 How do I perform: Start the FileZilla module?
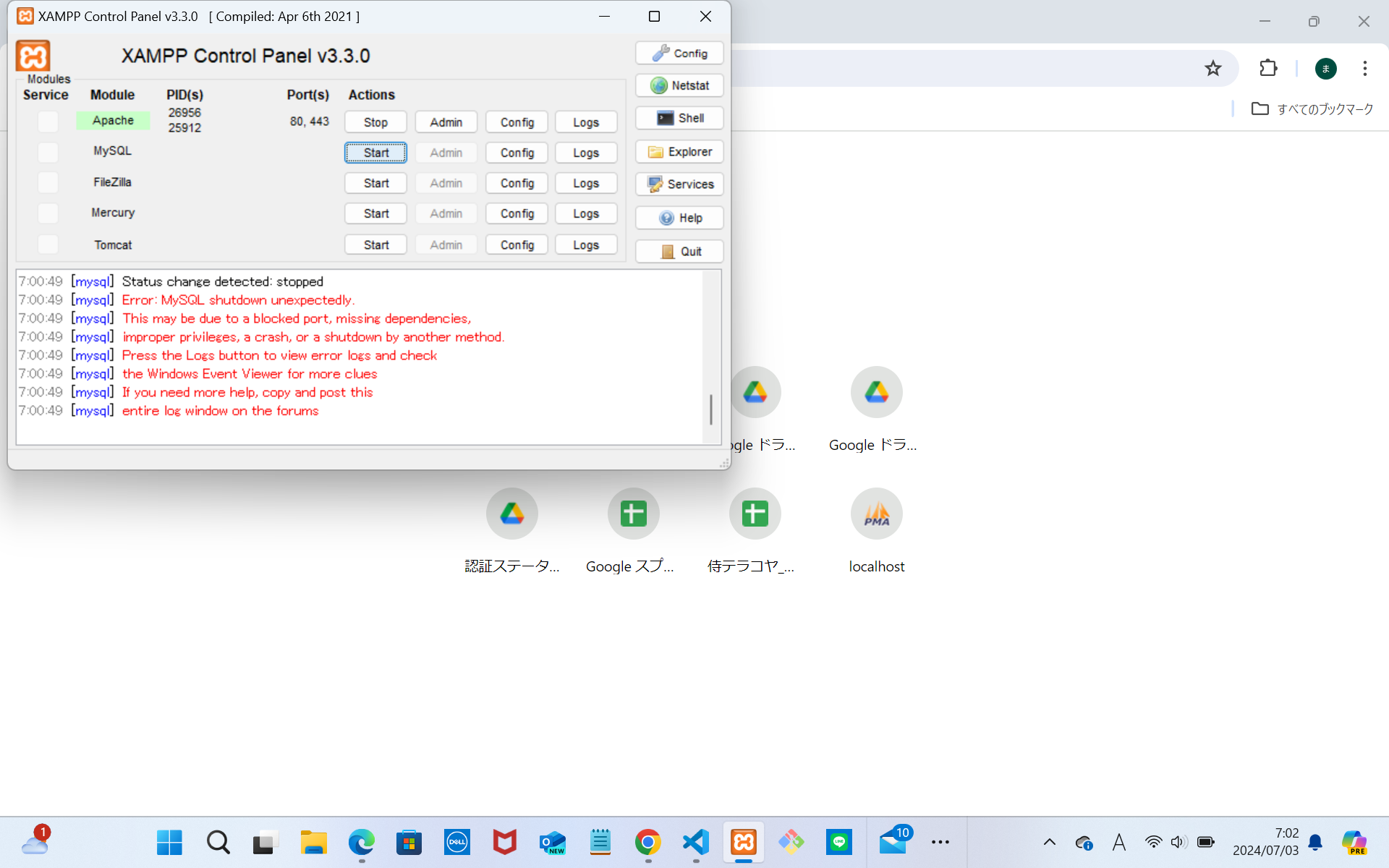coord(375,183)
